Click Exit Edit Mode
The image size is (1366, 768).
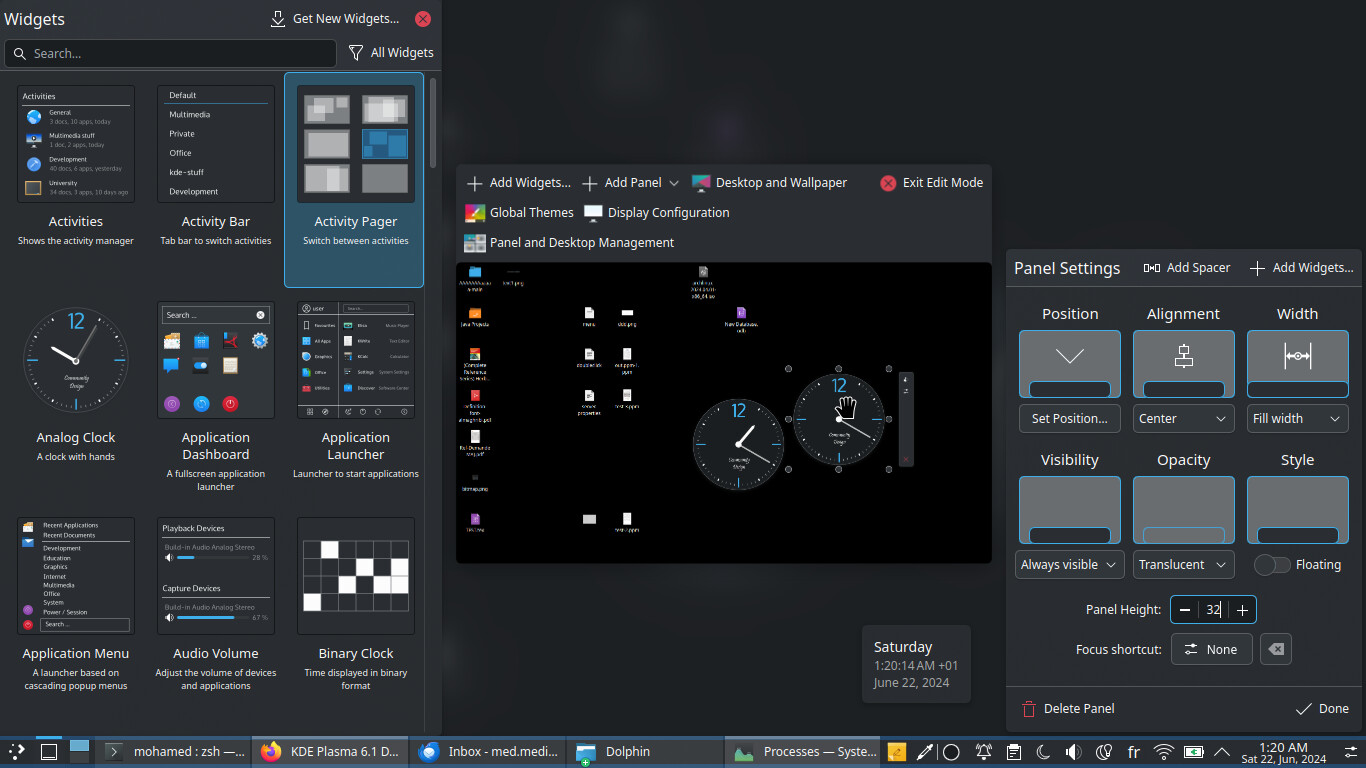tap(931, 183)
